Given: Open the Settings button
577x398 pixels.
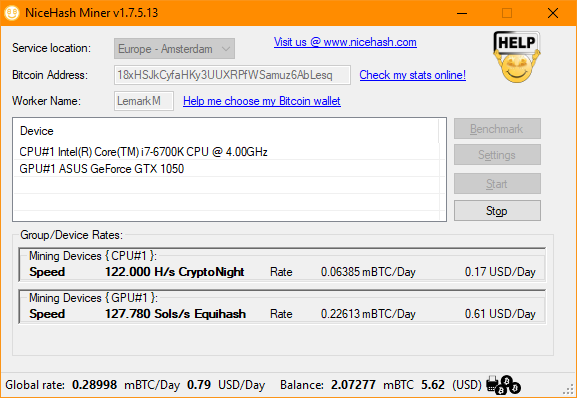Looking at the screenshot, I should point(497,155).
